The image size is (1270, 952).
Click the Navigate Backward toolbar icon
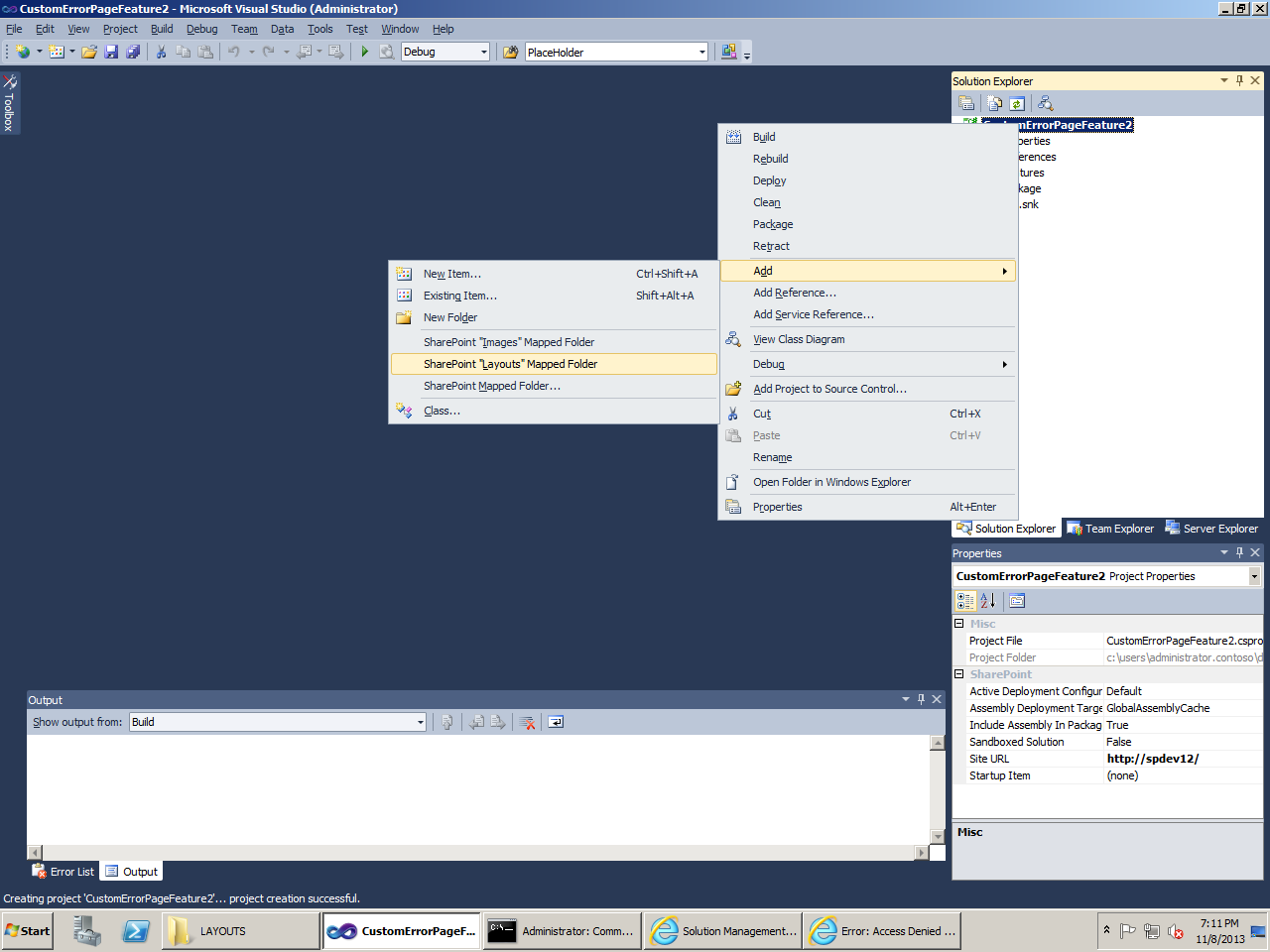[x=305, y=52]
